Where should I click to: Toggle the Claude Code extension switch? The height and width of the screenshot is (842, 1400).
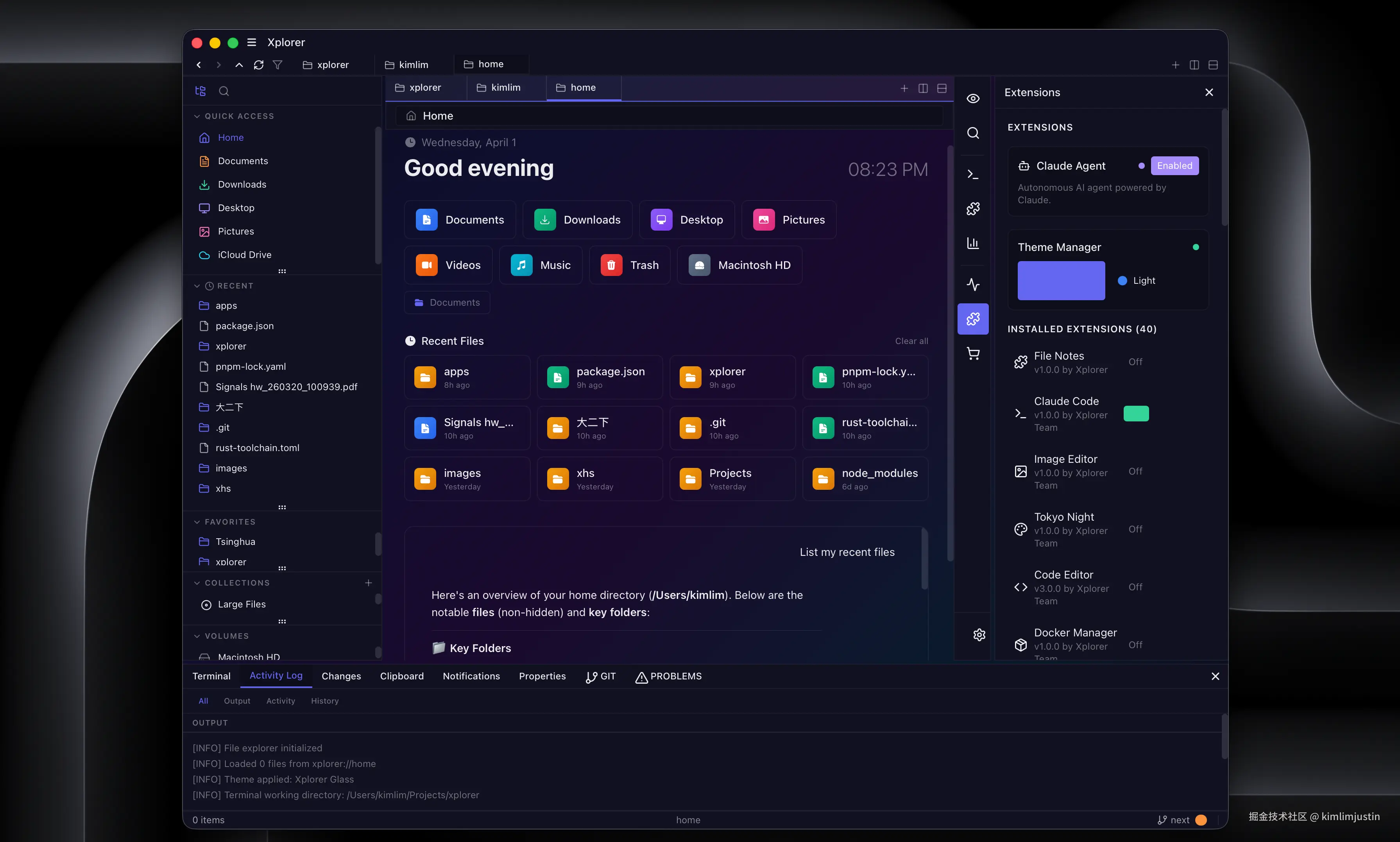click(1136, 414)
